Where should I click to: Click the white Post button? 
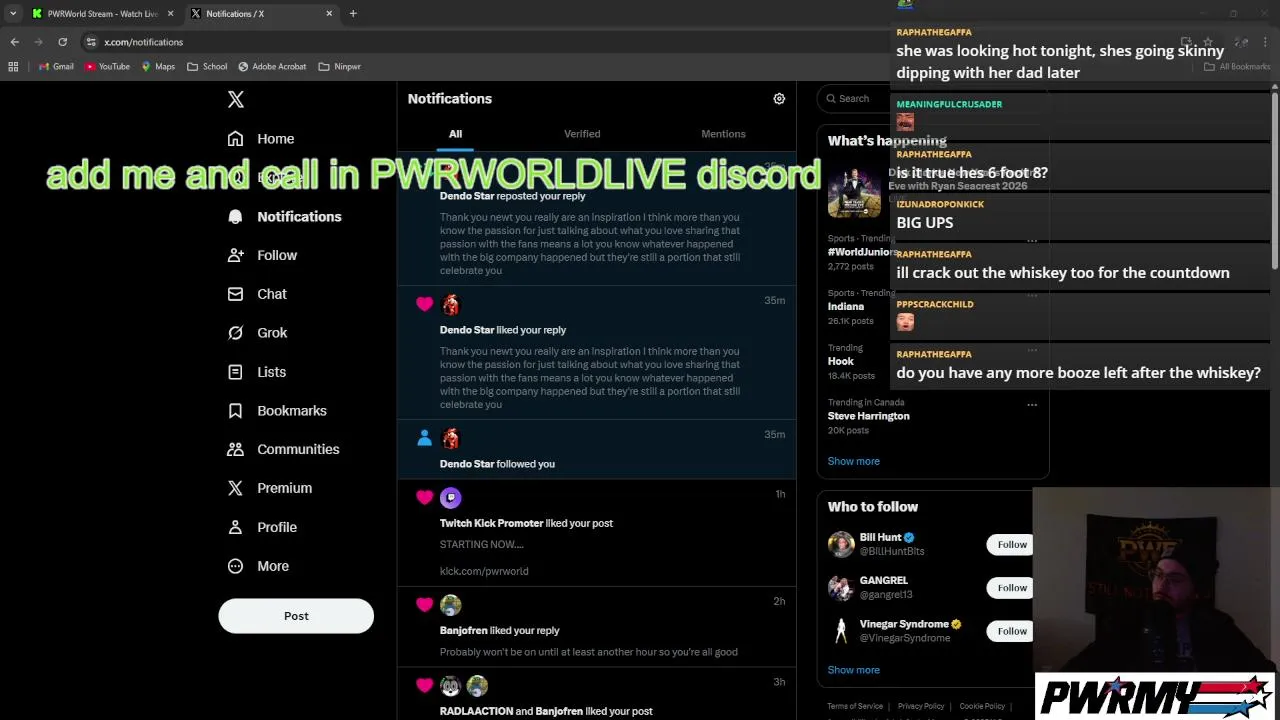point(296,616)
